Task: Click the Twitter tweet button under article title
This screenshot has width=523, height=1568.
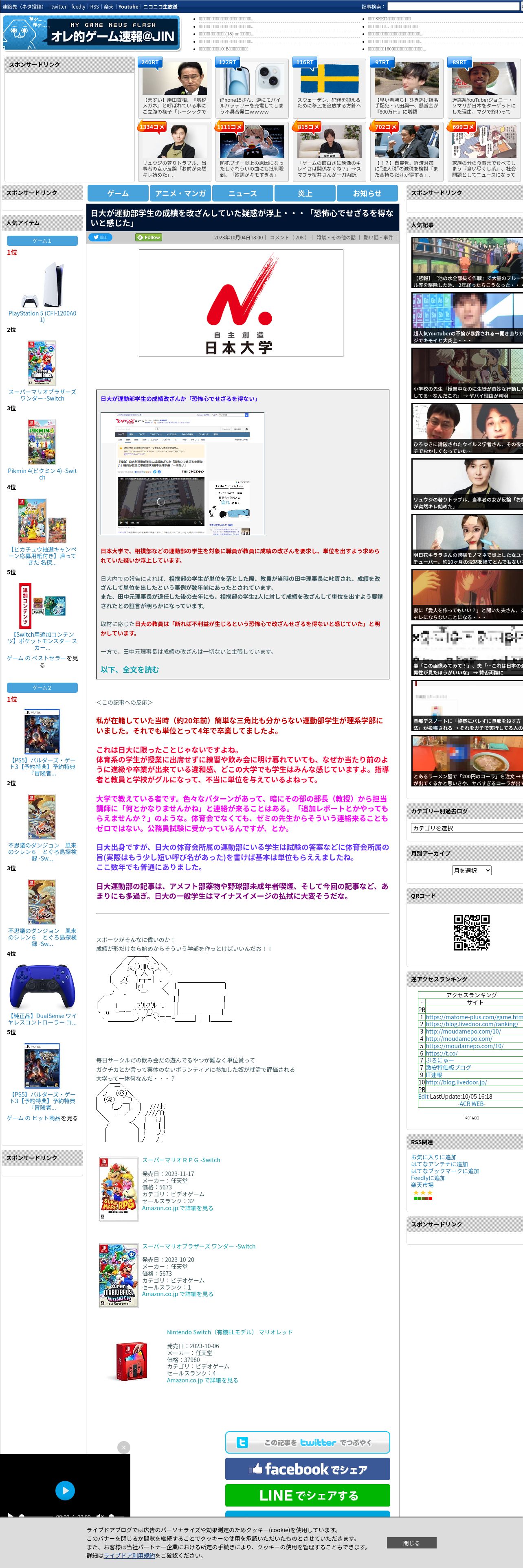Action: point(101,237)
